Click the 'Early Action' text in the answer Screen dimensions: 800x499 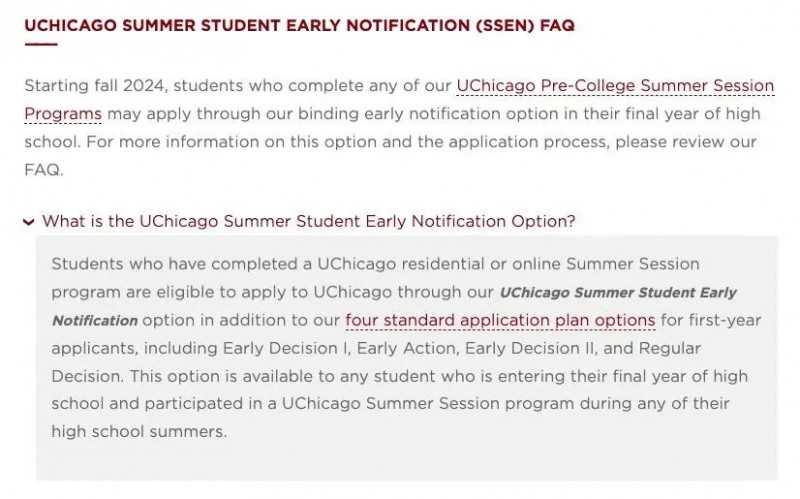406,348
